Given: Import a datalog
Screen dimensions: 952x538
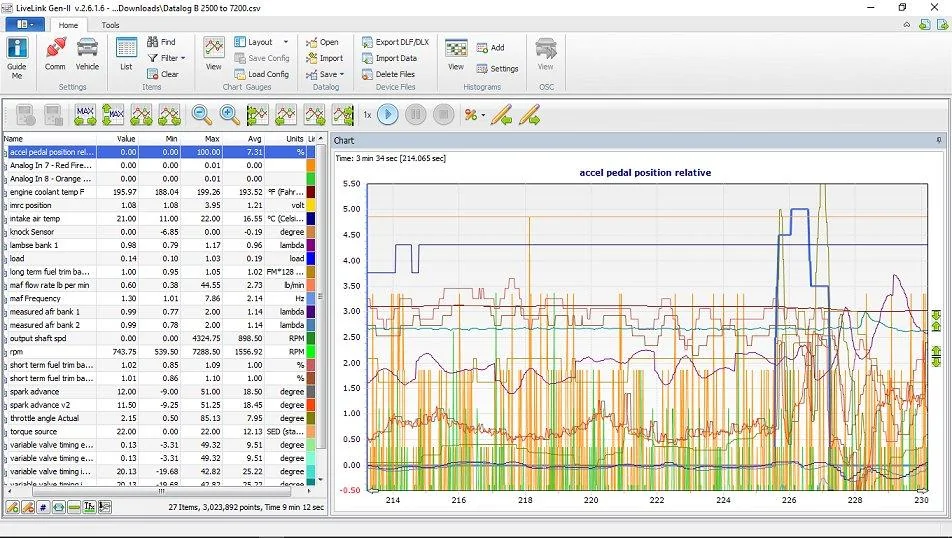Looking at the screenshot, I should tap(324, 58).
